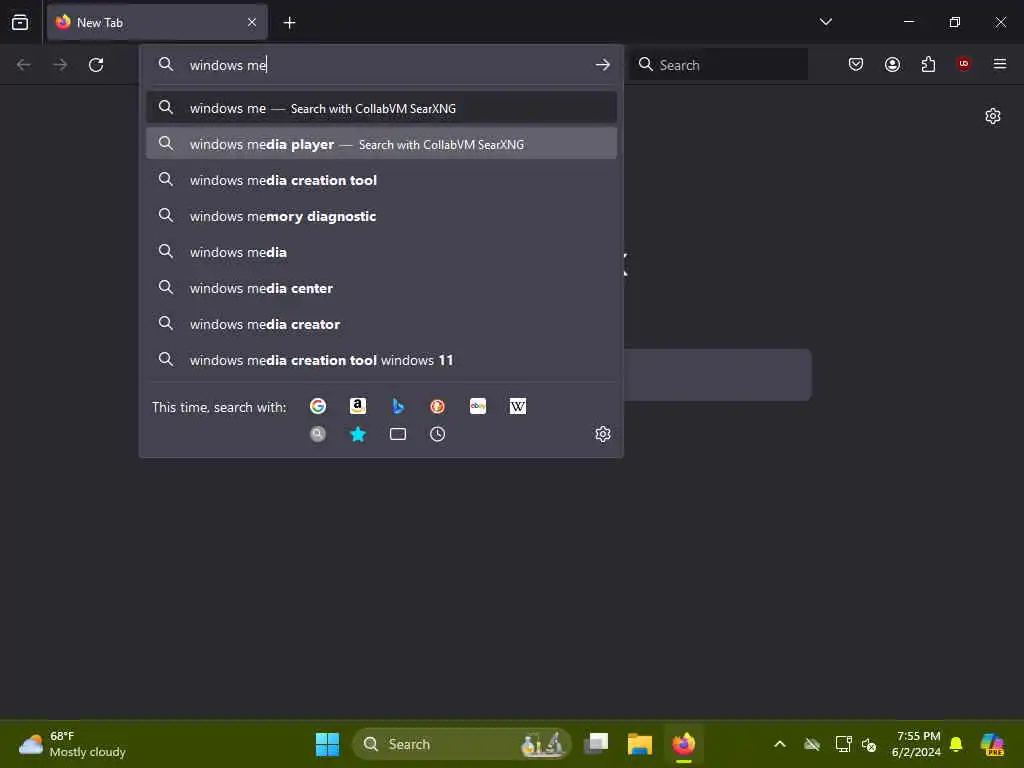1024x768 pixels.
Task: Open search settings gear in the dropdown
Action: (603, 434)
